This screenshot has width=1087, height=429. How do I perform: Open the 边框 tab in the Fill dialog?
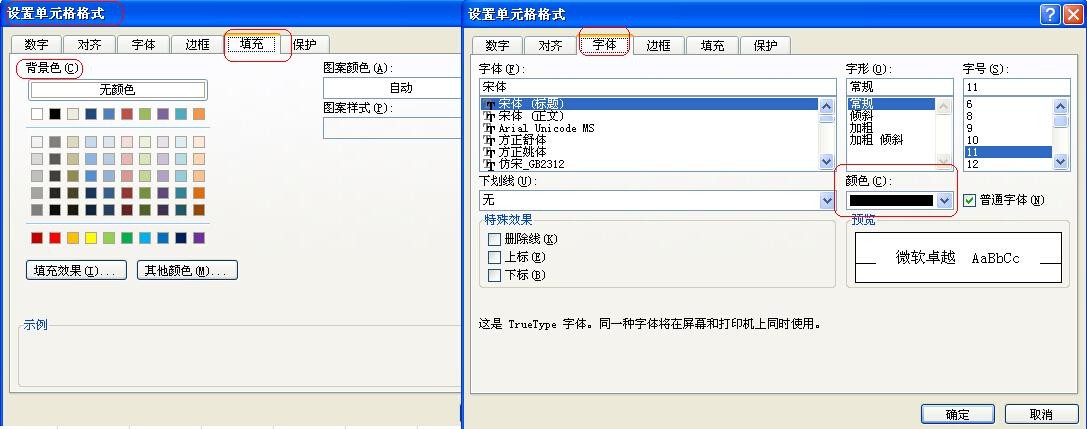pos(198,44)
